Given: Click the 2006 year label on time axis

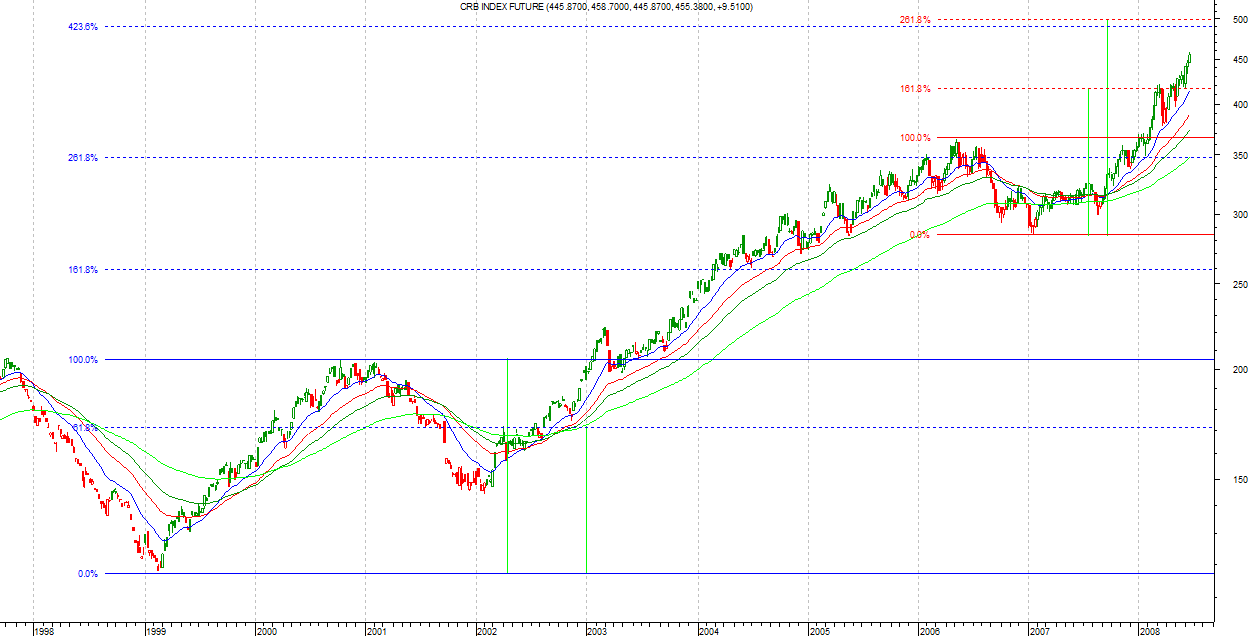Looking at the screenshot, I should [930, 631].
